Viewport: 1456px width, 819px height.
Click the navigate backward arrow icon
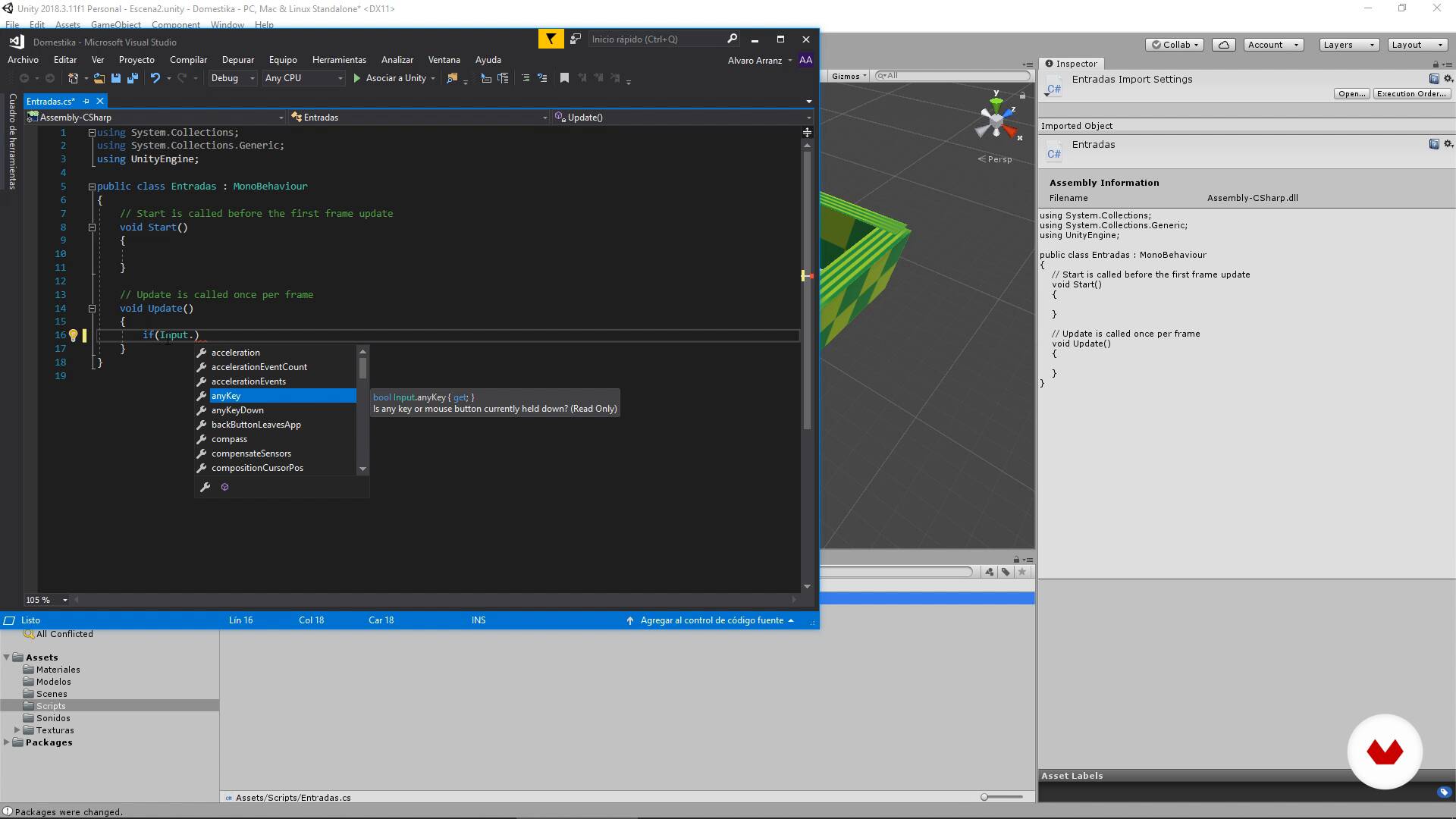point(24,78)
